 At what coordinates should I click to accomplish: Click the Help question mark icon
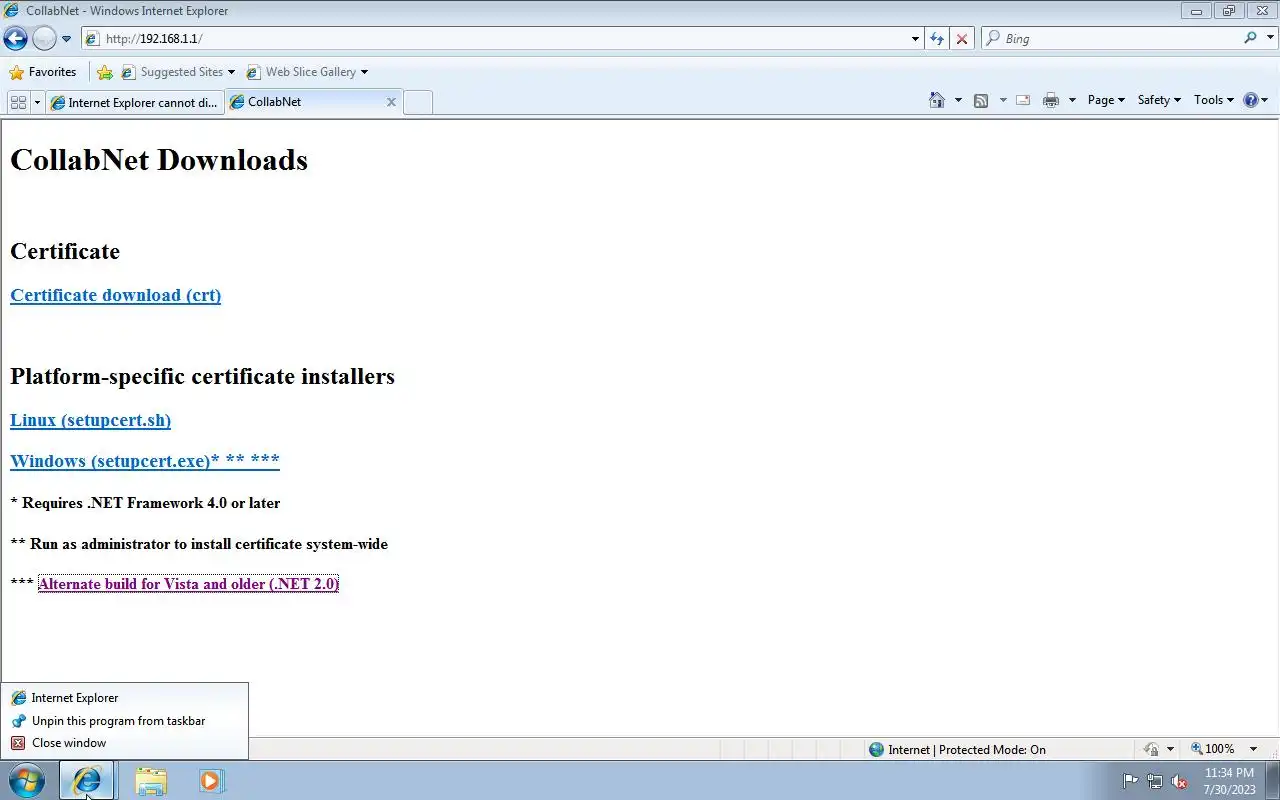(x=1250, y=100)
